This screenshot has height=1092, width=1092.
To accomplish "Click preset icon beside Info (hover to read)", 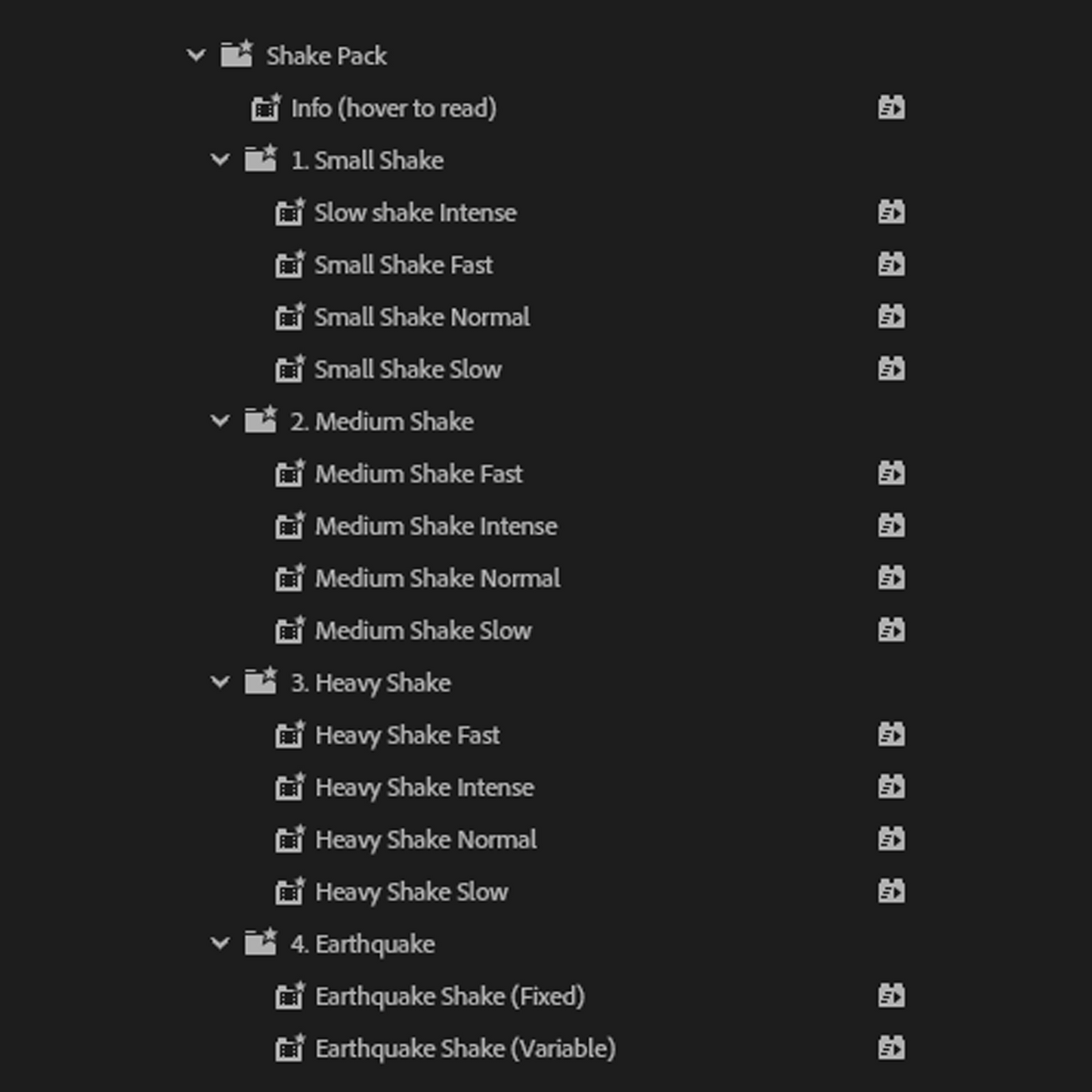I will 265,108.
